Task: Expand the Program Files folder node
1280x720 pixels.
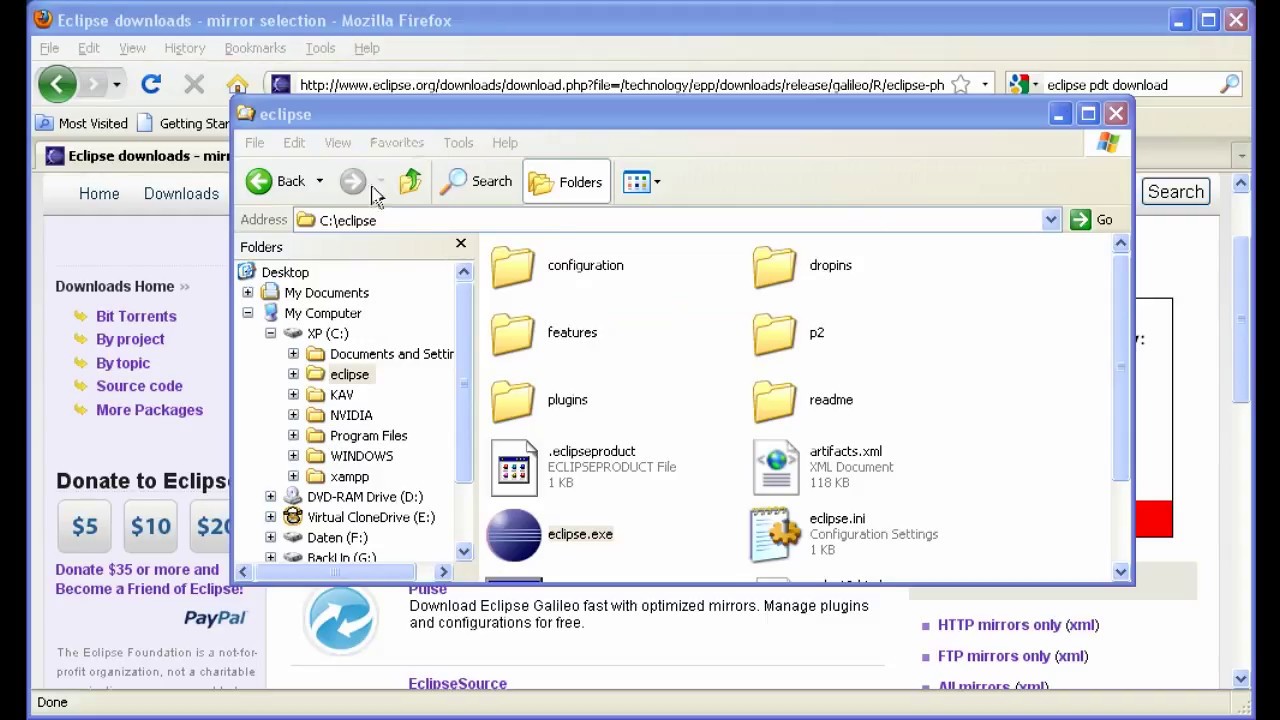Action: click(293, 436)
